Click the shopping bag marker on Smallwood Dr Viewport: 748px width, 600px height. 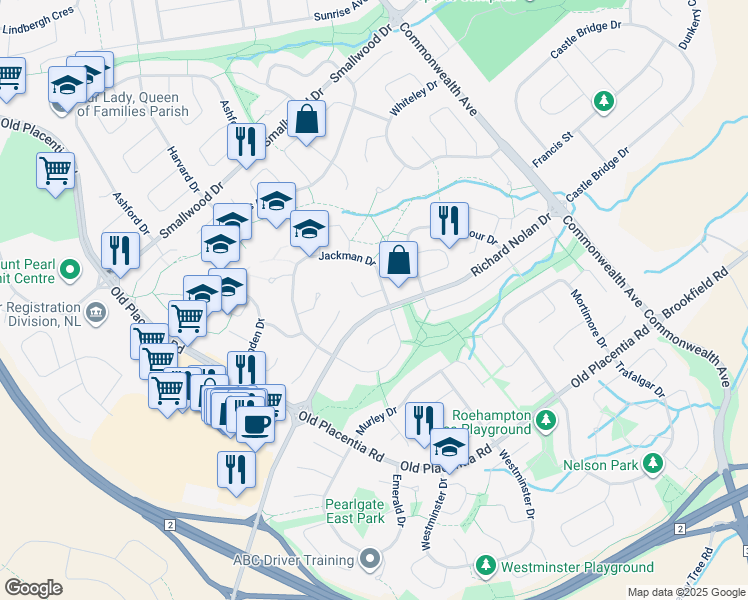pos(306,122)
